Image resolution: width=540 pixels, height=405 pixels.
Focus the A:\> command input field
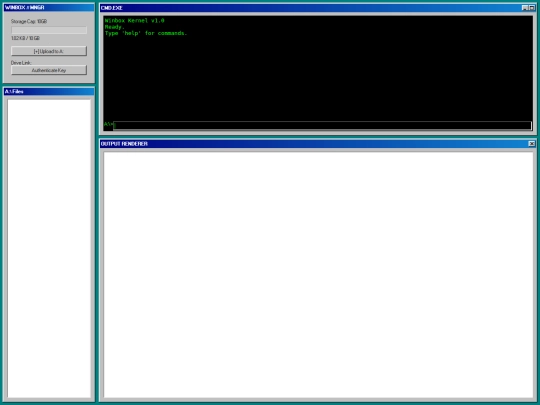[x=322, y=125]
